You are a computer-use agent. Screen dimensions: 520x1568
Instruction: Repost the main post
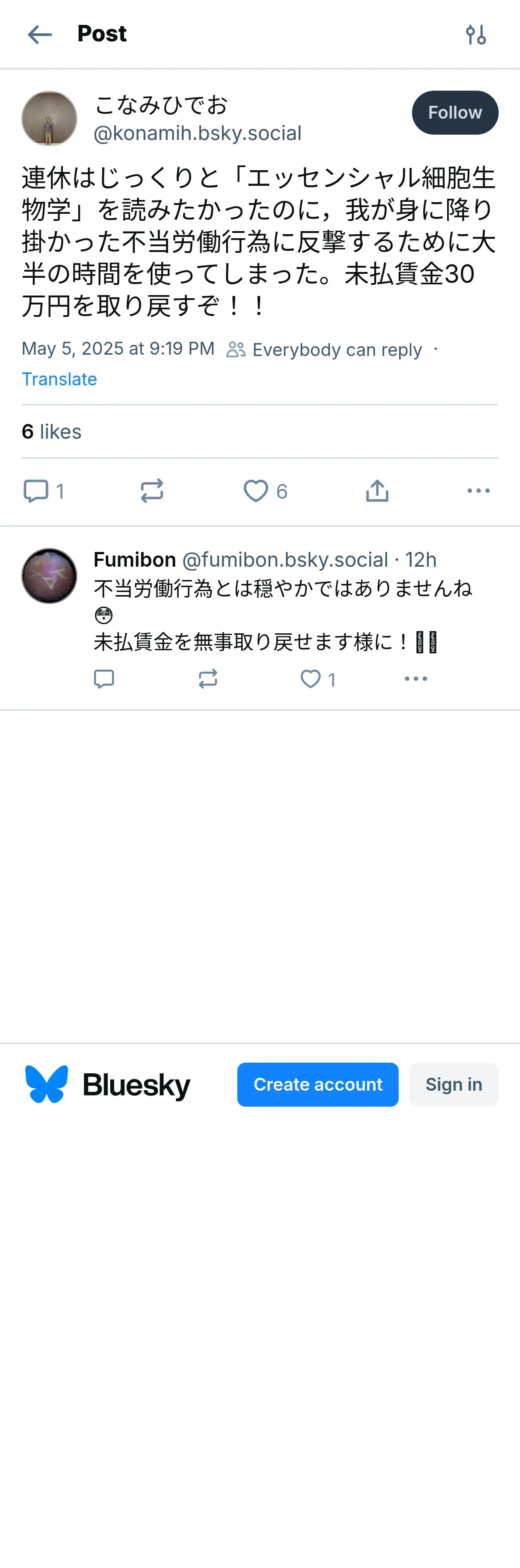[152, 491]
